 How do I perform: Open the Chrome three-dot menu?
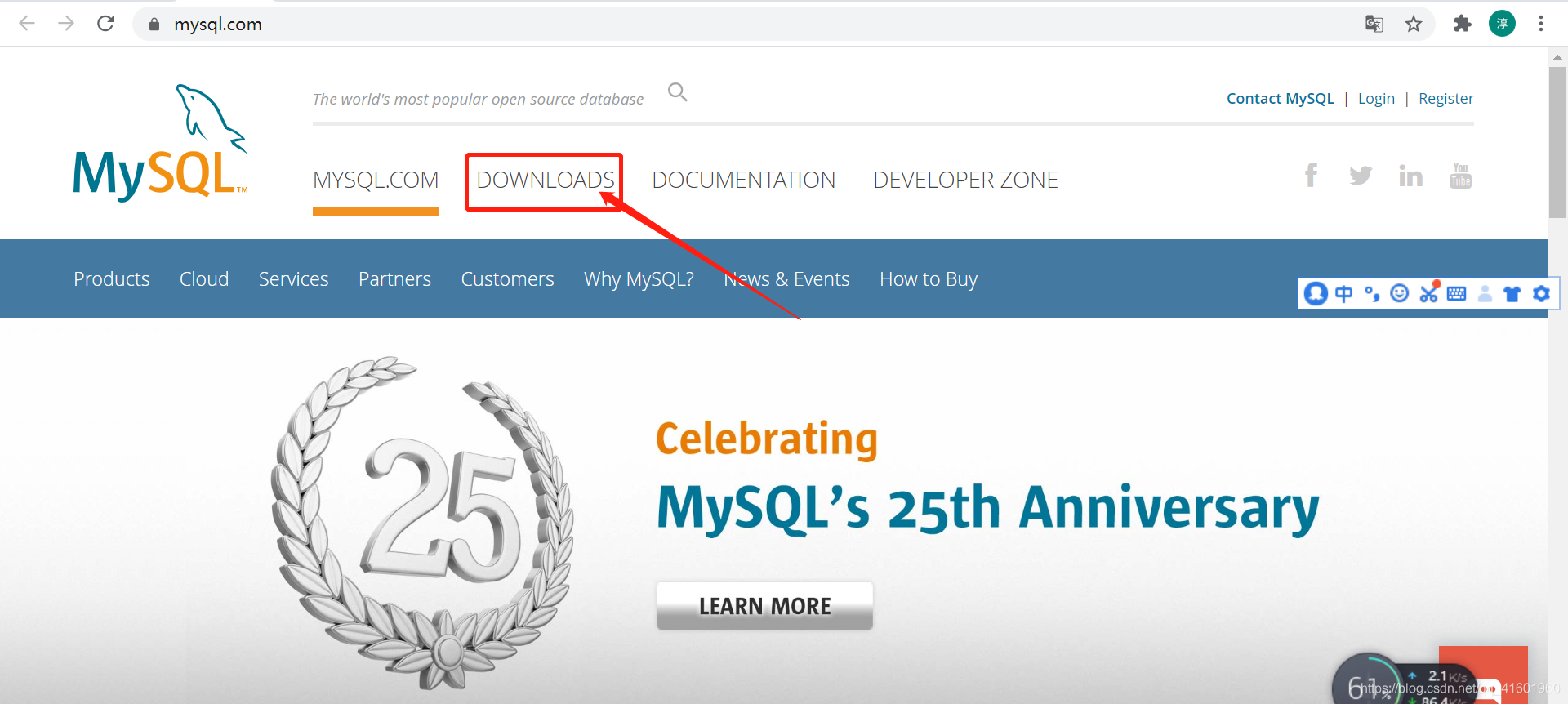click(1541, 24)
